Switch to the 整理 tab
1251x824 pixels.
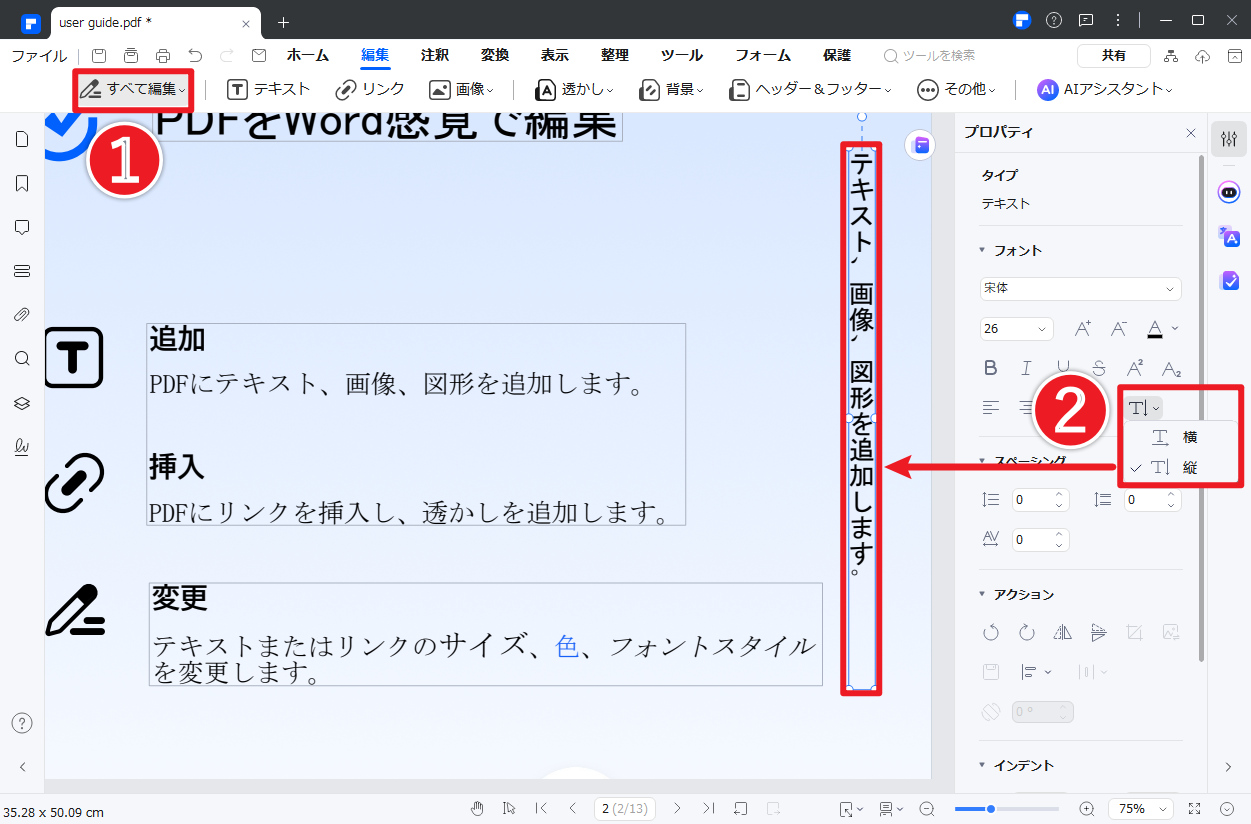click(x=615, y=56)
